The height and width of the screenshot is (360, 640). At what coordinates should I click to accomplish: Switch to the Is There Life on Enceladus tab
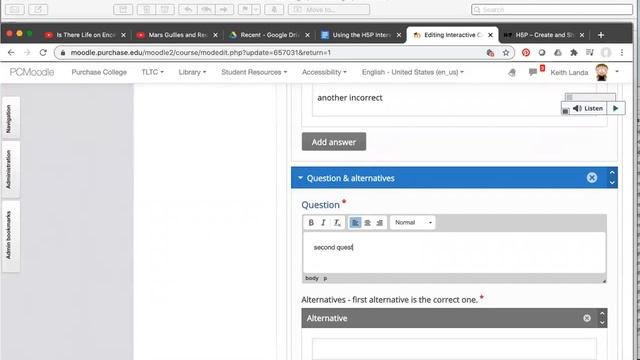86,35
